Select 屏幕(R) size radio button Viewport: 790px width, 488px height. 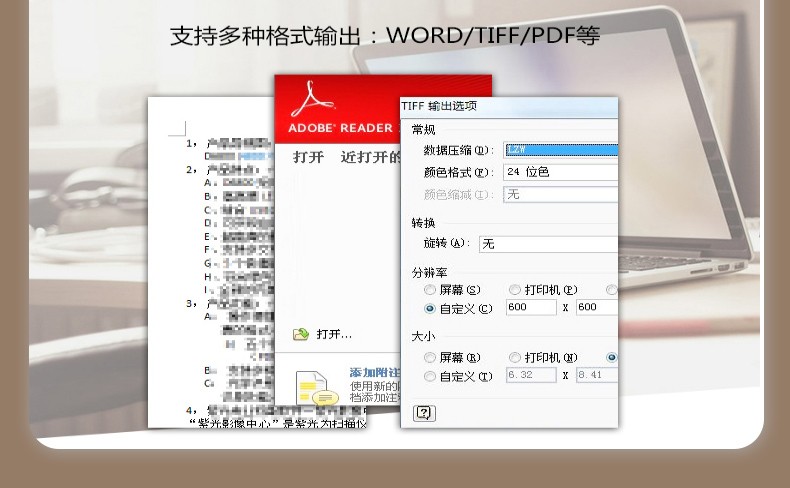coord(430,358)
